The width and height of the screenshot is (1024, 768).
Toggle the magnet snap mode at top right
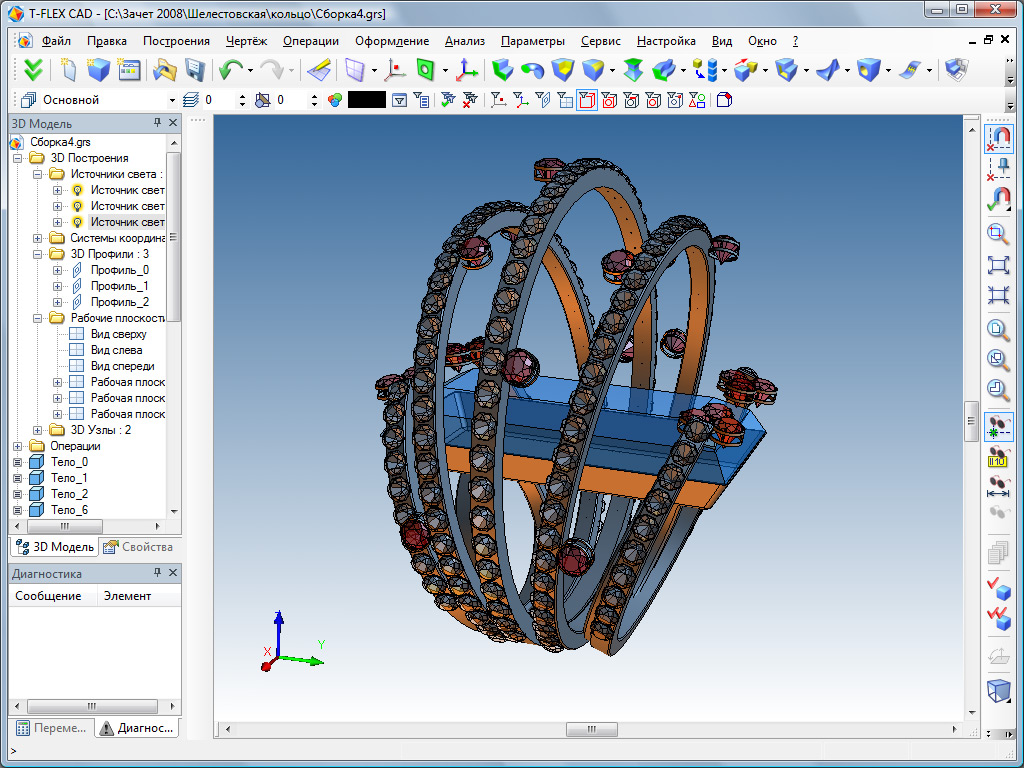point(998,137)
